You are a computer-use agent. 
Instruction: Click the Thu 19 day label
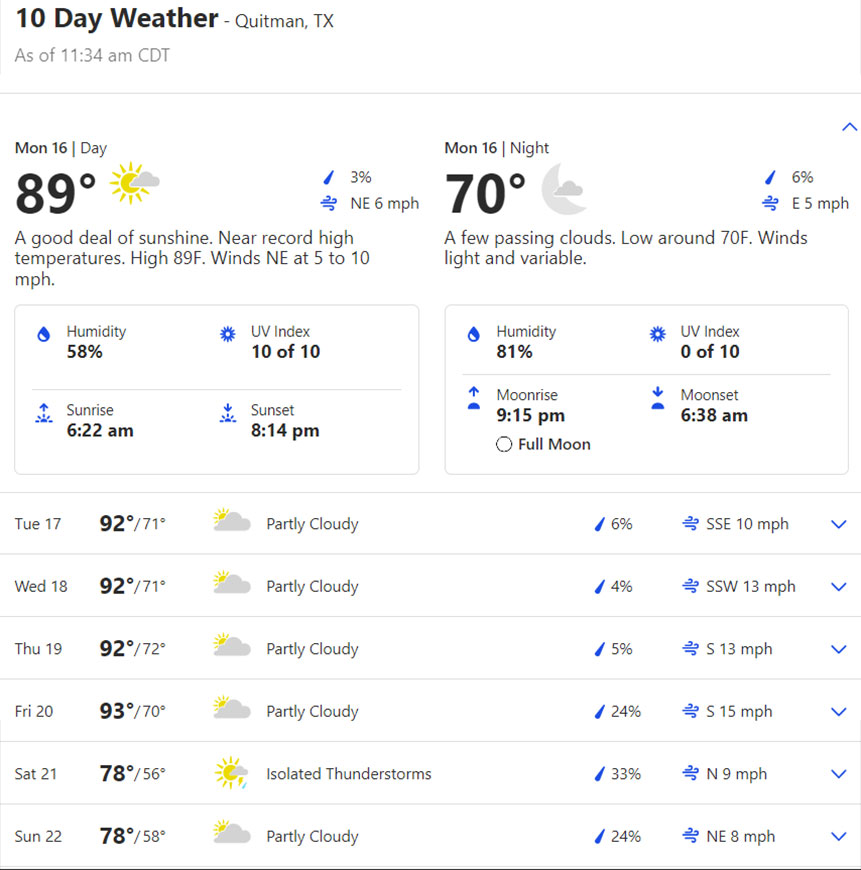click(38, 649)
